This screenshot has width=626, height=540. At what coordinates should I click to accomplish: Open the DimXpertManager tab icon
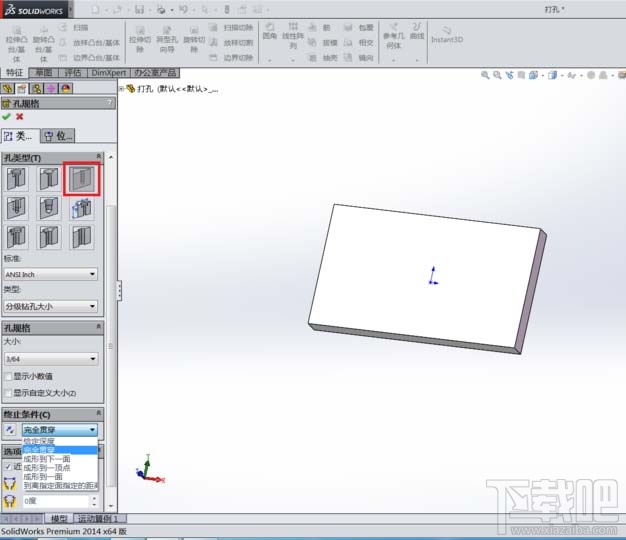51,88
